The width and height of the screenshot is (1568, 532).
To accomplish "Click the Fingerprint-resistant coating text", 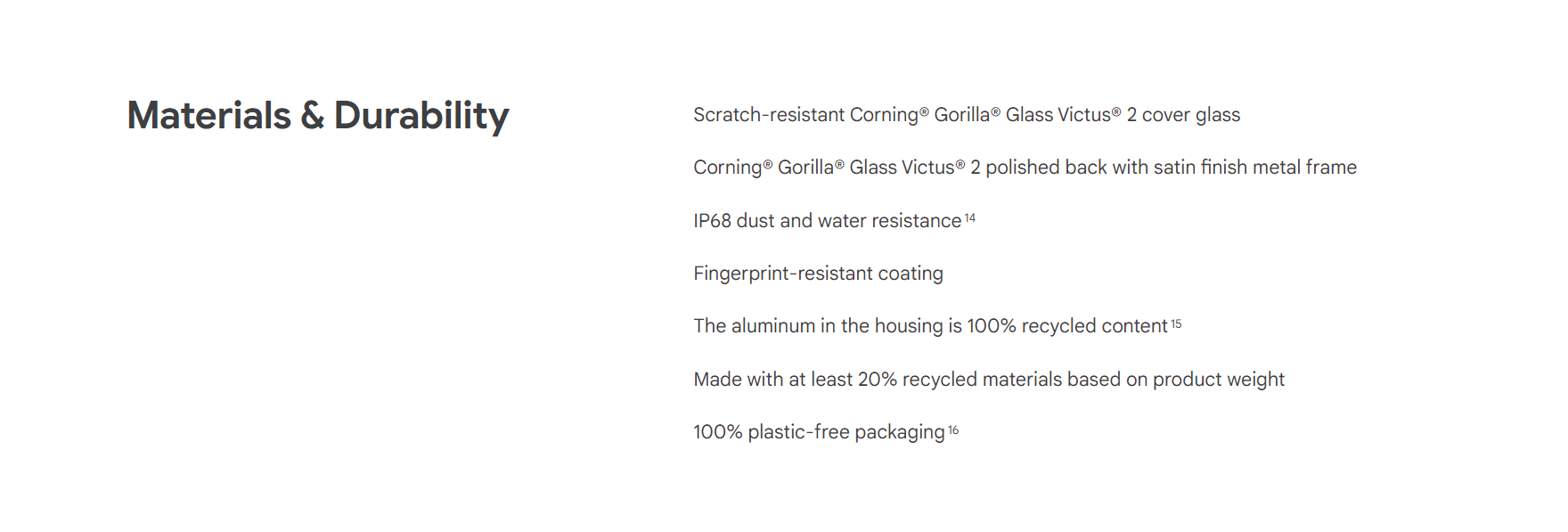I will [818, 274].
